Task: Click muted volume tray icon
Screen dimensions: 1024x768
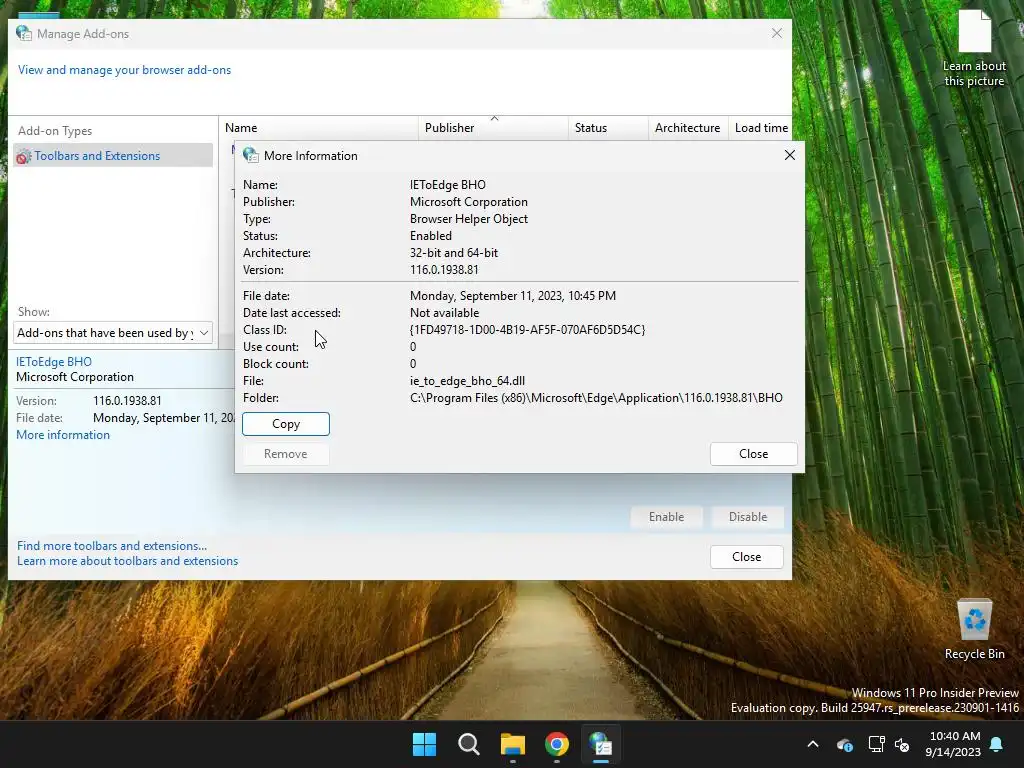Action: click(902, 744)
